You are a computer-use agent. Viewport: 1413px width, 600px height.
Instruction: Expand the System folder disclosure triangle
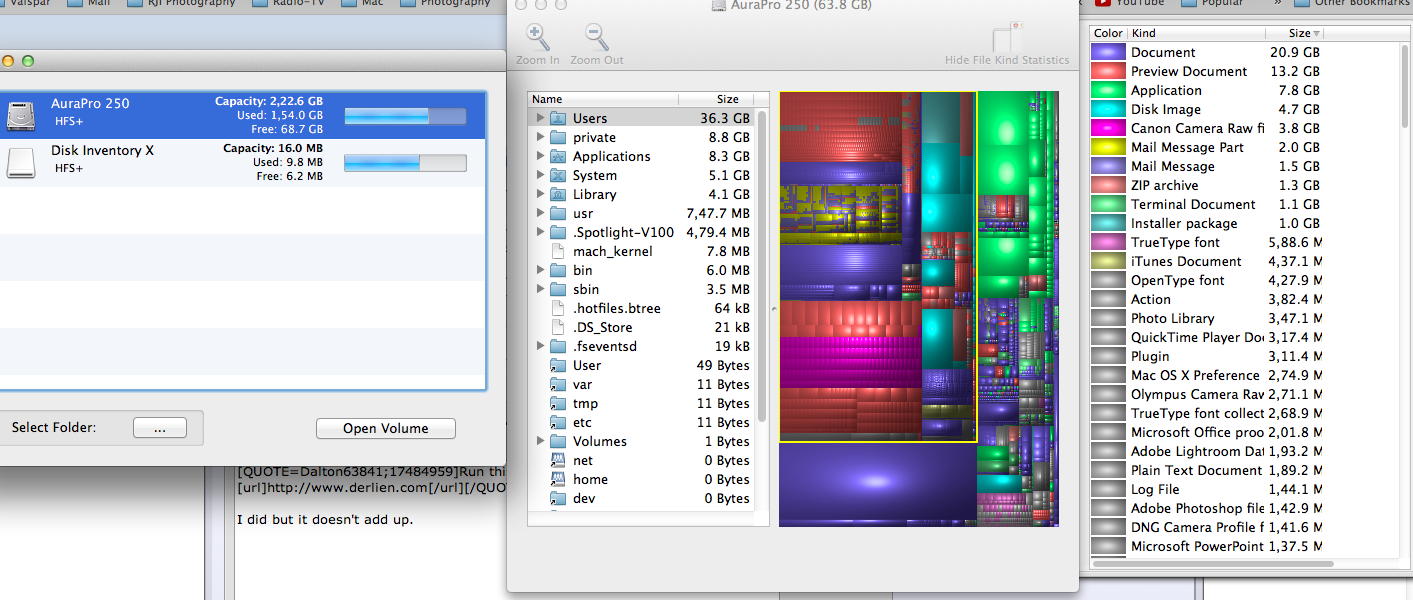pos(541,175)
